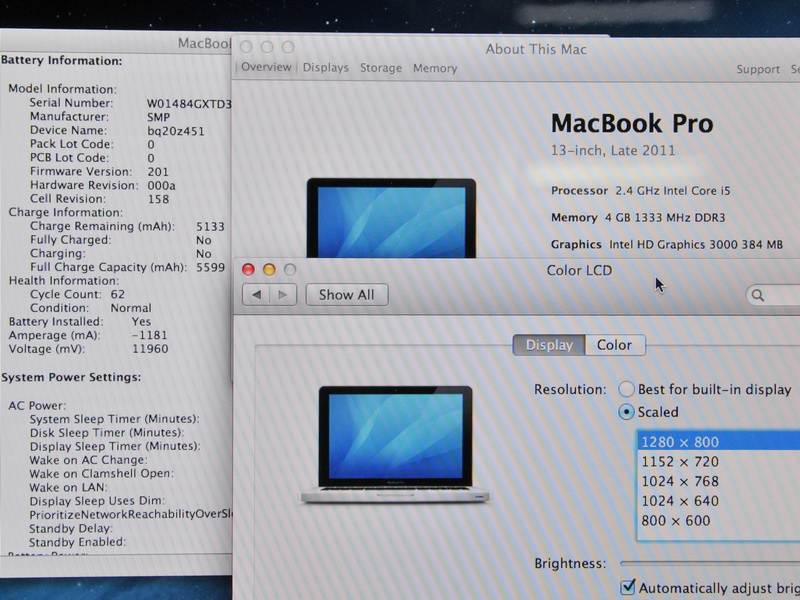Click the Brightness slider track
The width and height of the screenshot is (800, 600).
tap(710, 563)
